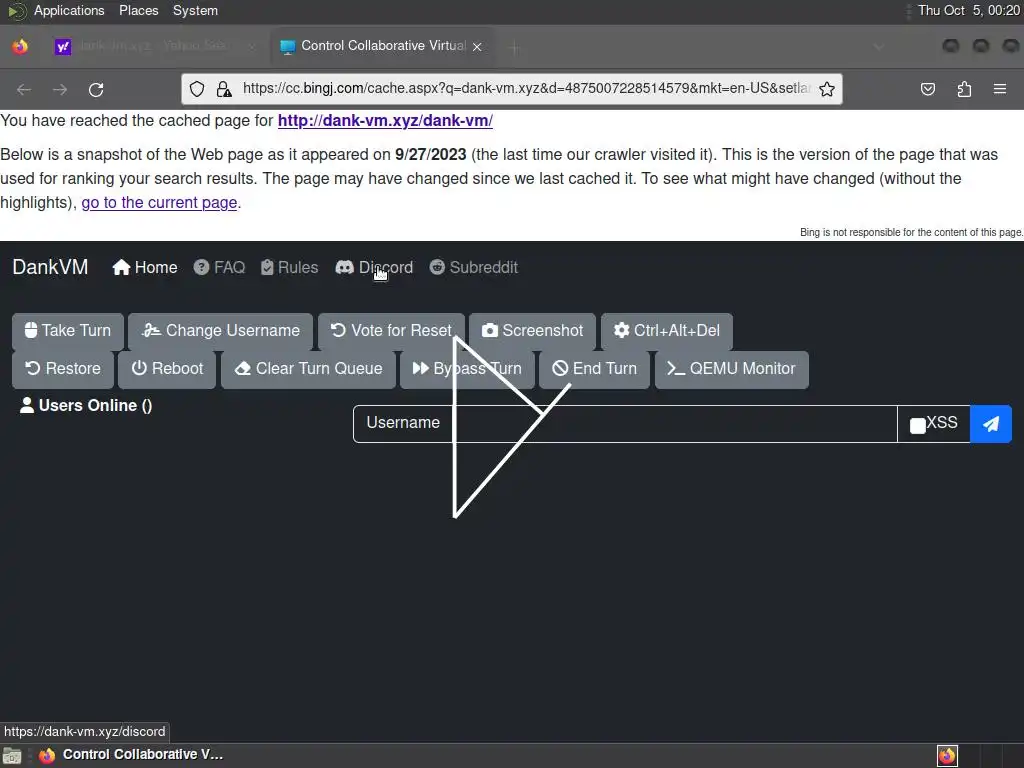Screen dimensions: 1024x768
Task: Open the System menu
Action: (x=195, y=10)
